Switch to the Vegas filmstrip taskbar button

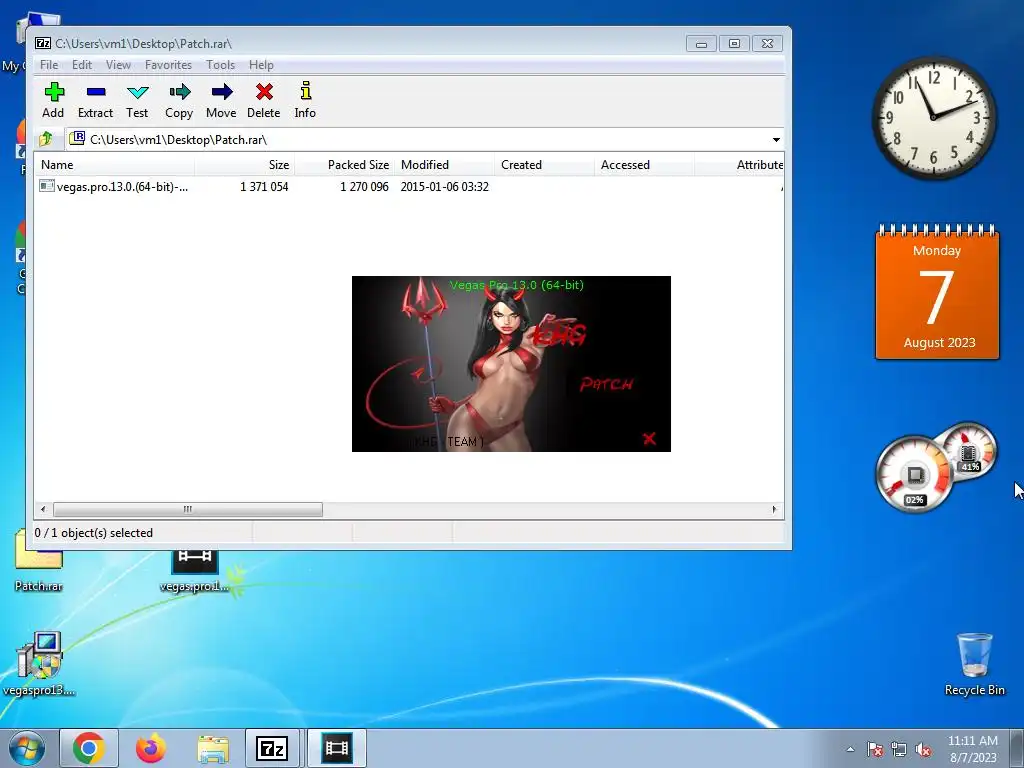(x=336, y=748)
